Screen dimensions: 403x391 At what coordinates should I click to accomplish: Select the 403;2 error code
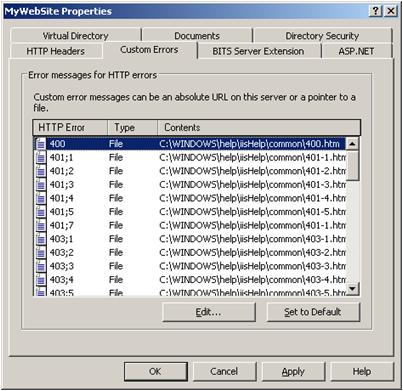coord(62,253)
